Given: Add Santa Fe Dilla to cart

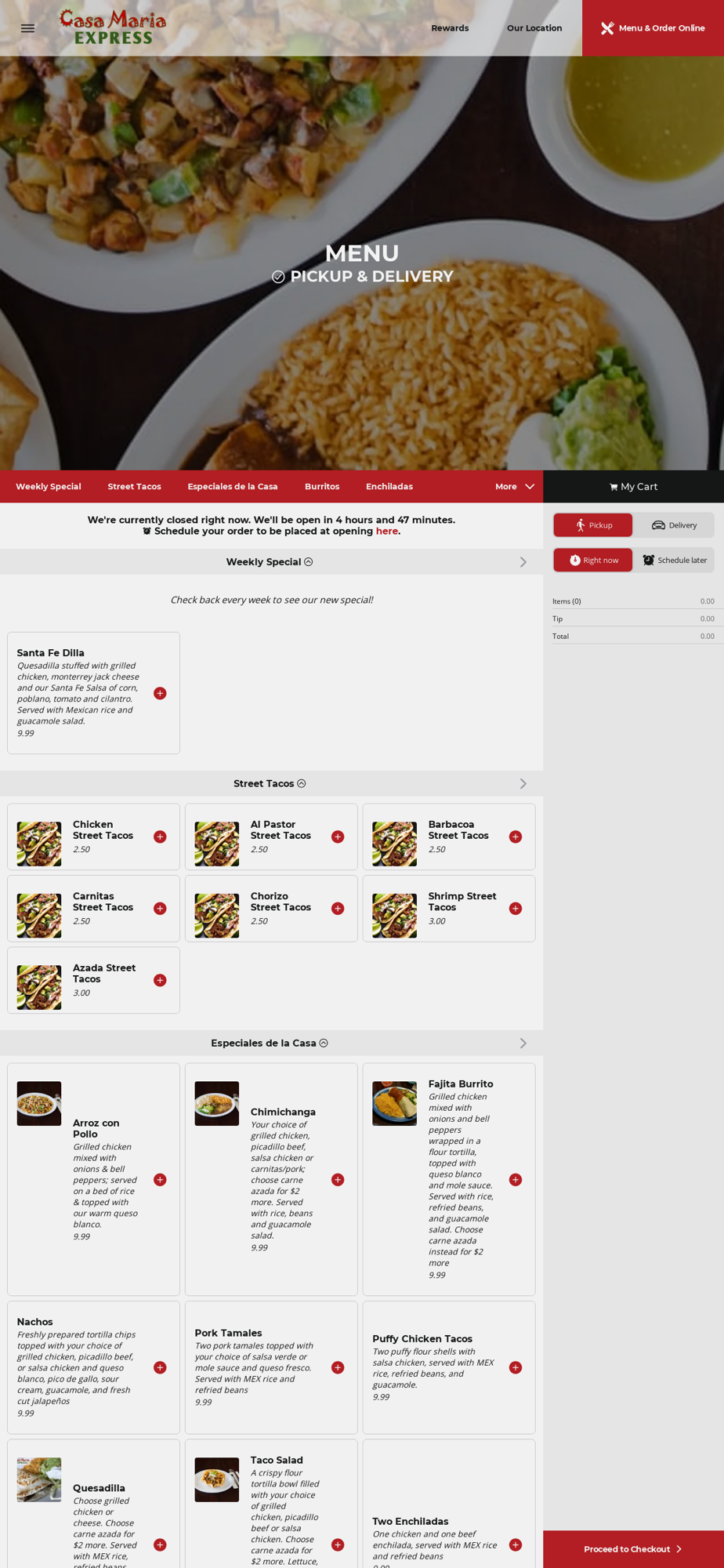Looking at the screenshot, I should [160, 693].
